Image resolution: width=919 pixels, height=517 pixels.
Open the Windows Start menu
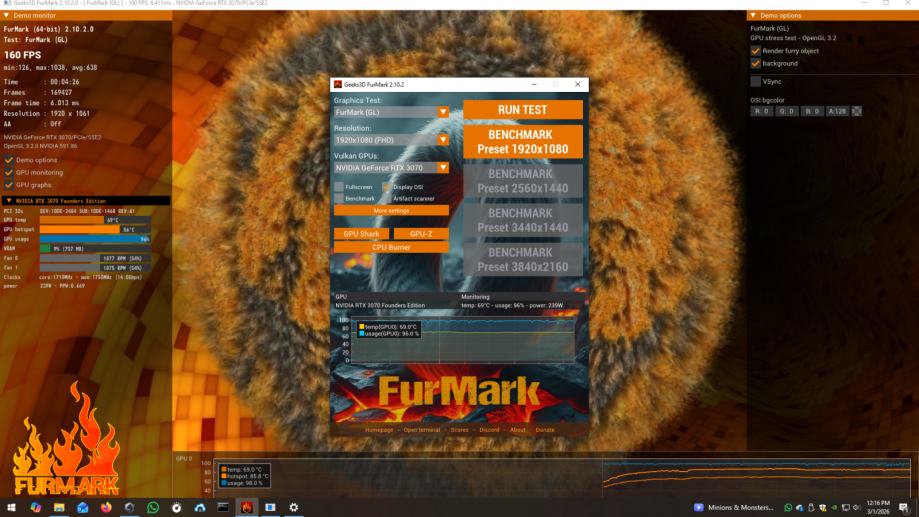[x=11, y=508]
